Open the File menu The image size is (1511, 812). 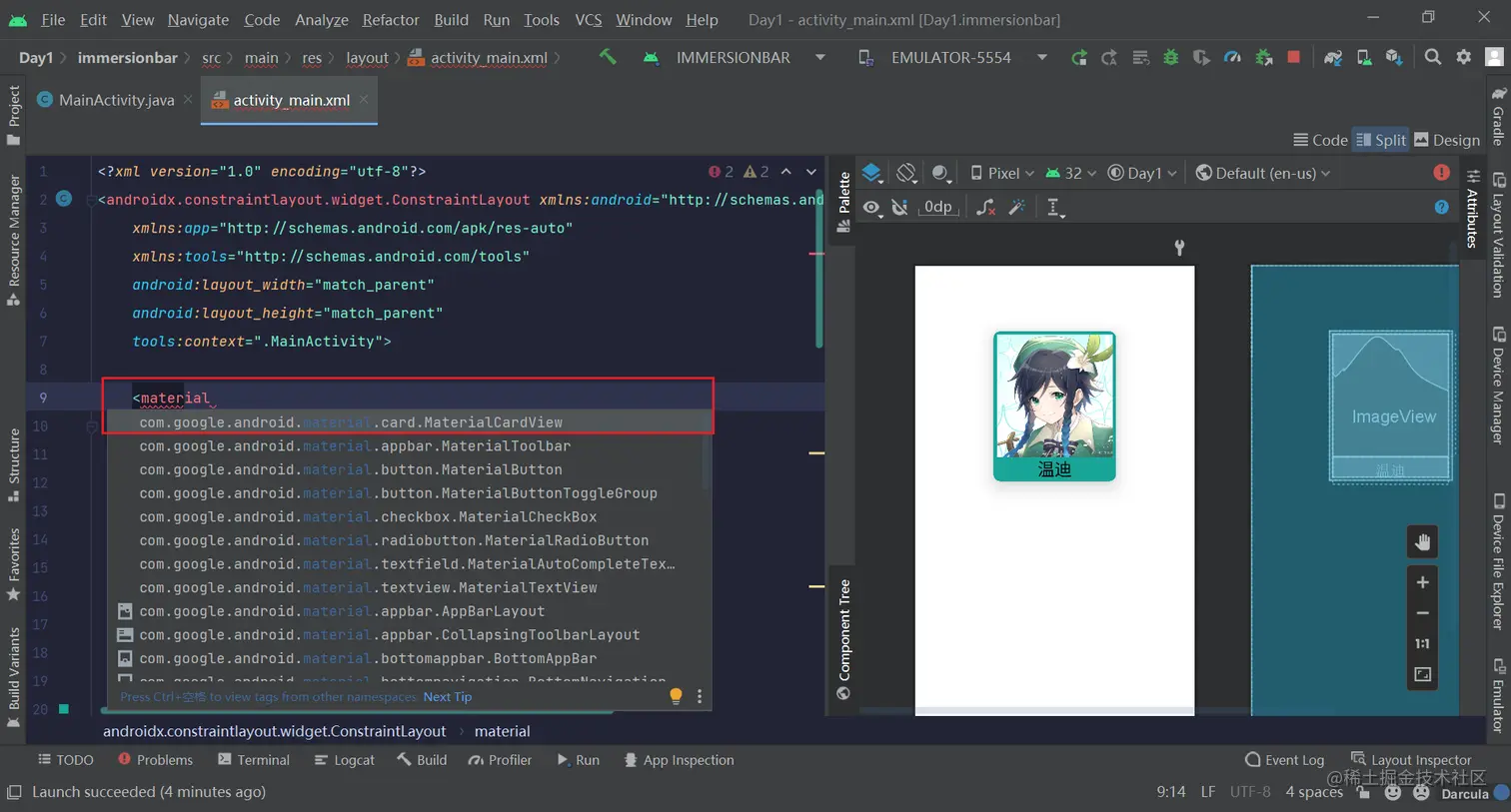53,19
